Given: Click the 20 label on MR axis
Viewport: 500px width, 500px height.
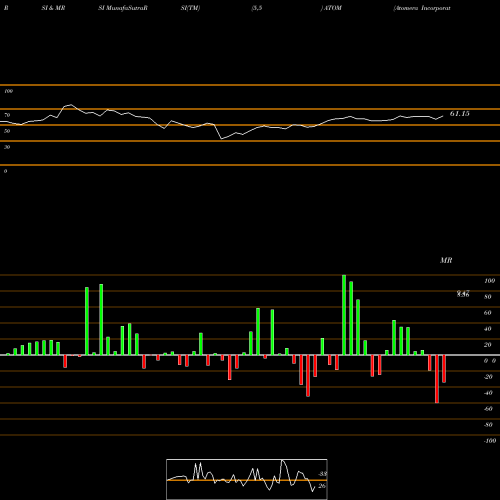Looking at the screenshot, I should pyautogui.click(x=487, y=345).
